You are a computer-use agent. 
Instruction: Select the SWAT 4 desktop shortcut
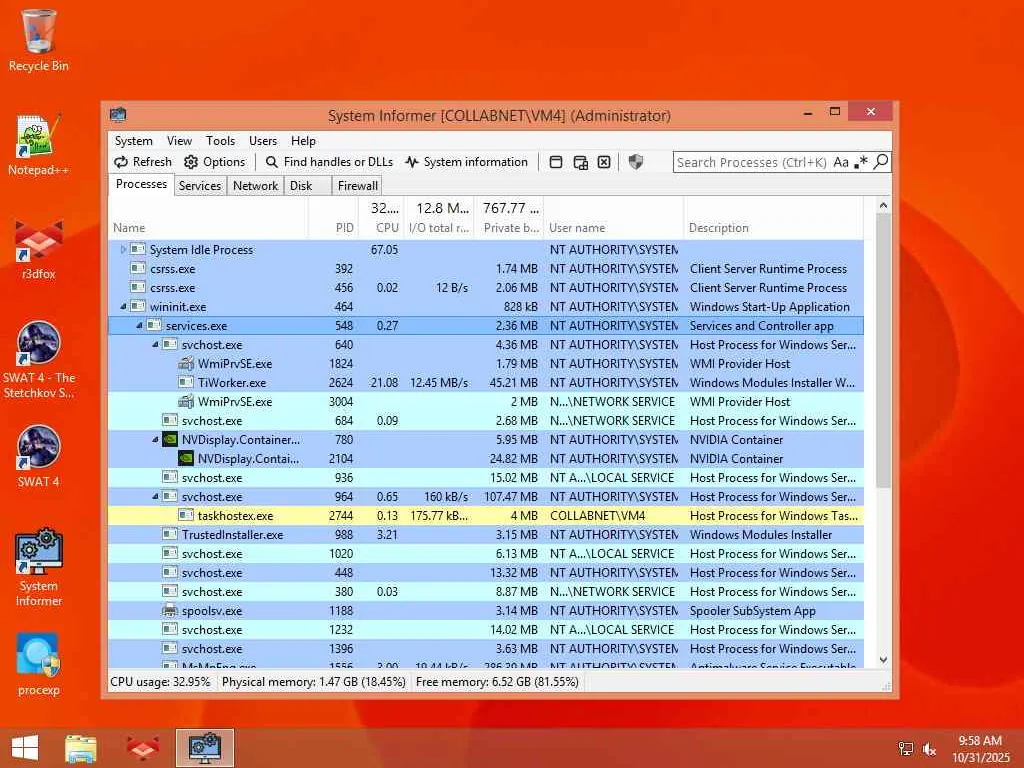pyautogui.click(x=39, y=456)
